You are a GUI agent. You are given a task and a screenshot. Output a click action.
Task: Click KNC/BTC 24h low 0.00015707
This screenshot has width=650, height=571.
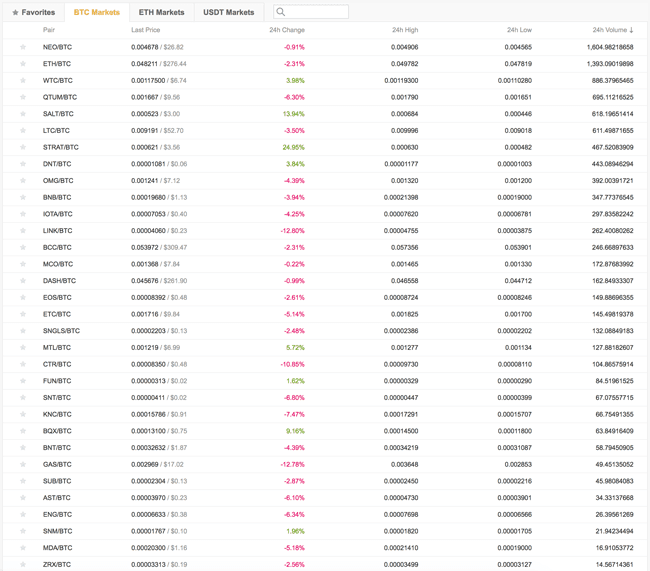coord(514,414)
